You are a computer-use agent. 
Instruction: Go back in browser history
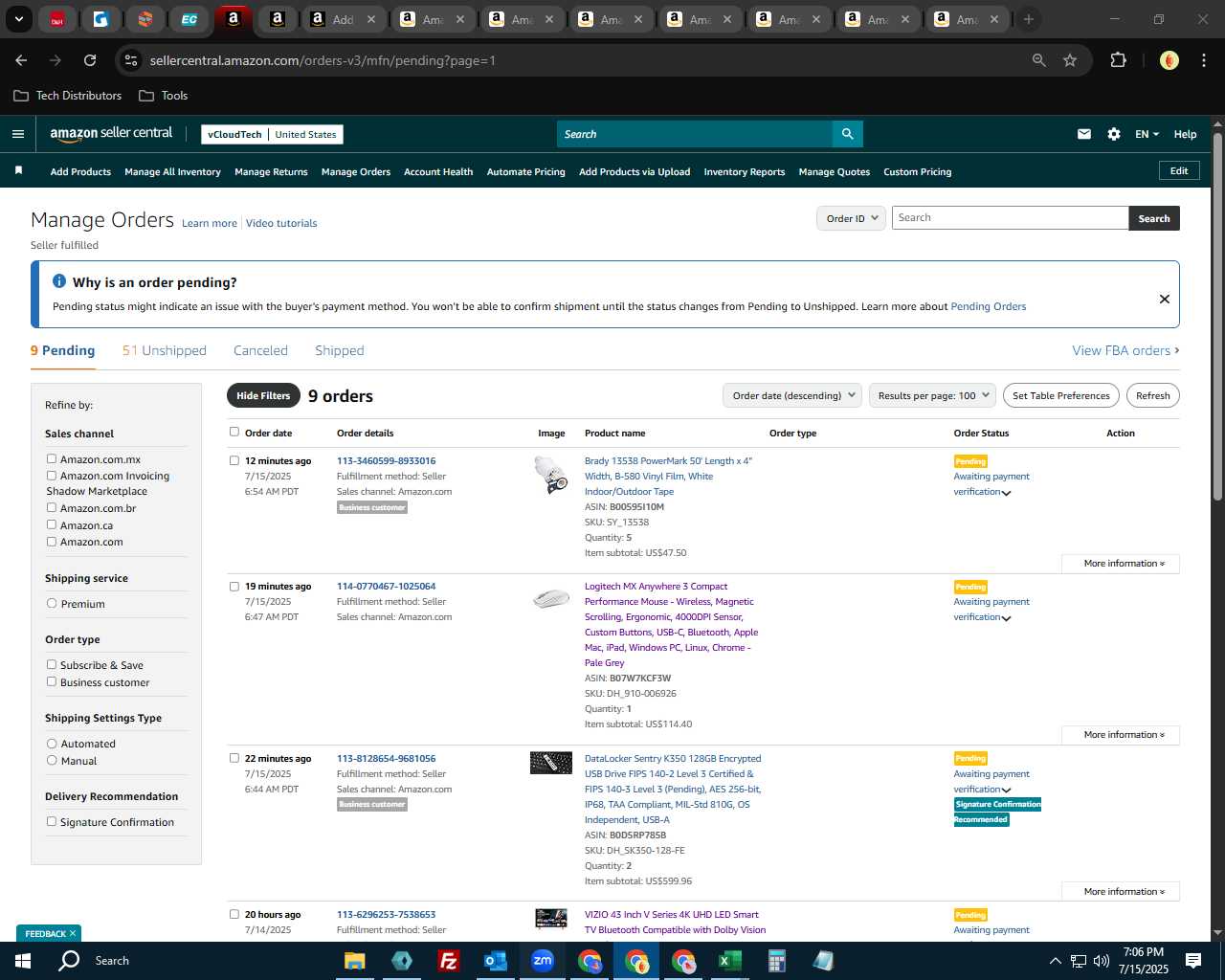[x=21, y=60]
